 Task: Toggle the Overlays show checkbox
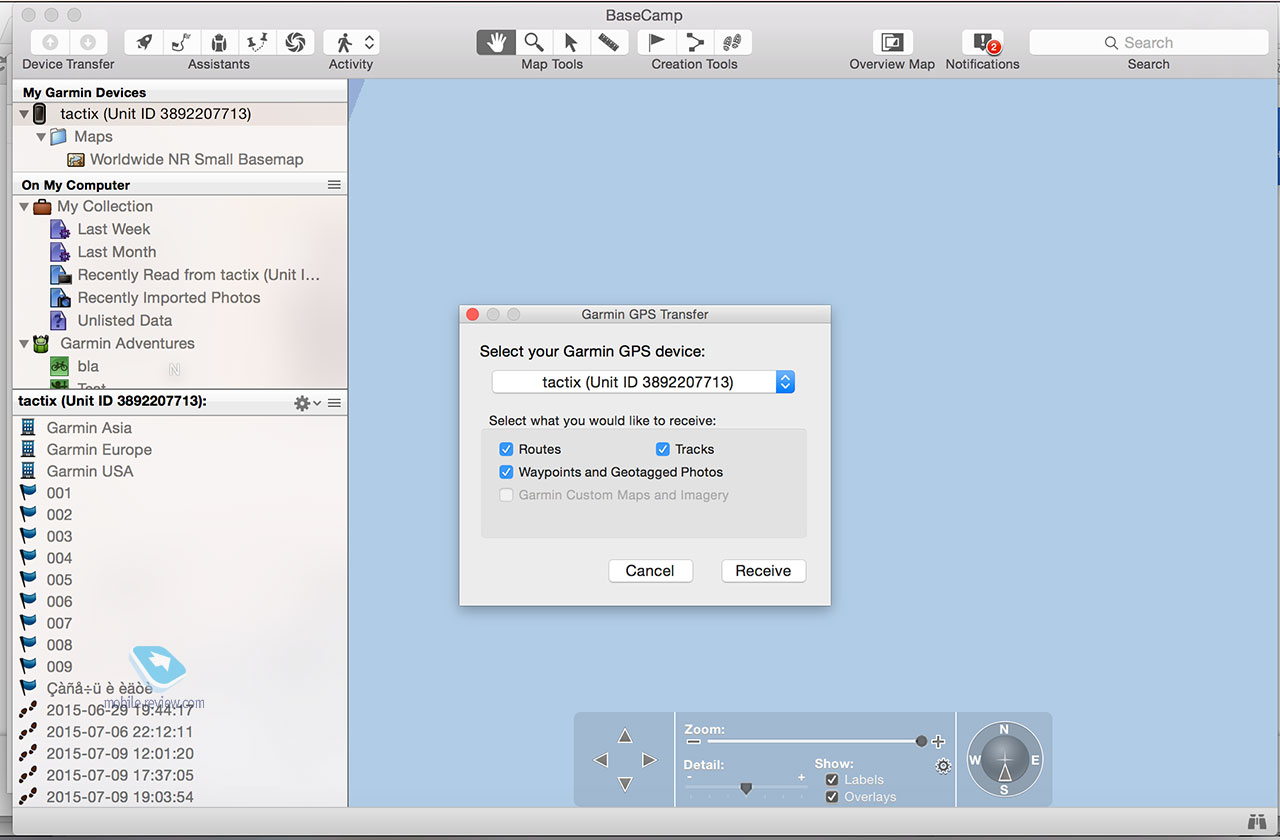pos(832,797)
